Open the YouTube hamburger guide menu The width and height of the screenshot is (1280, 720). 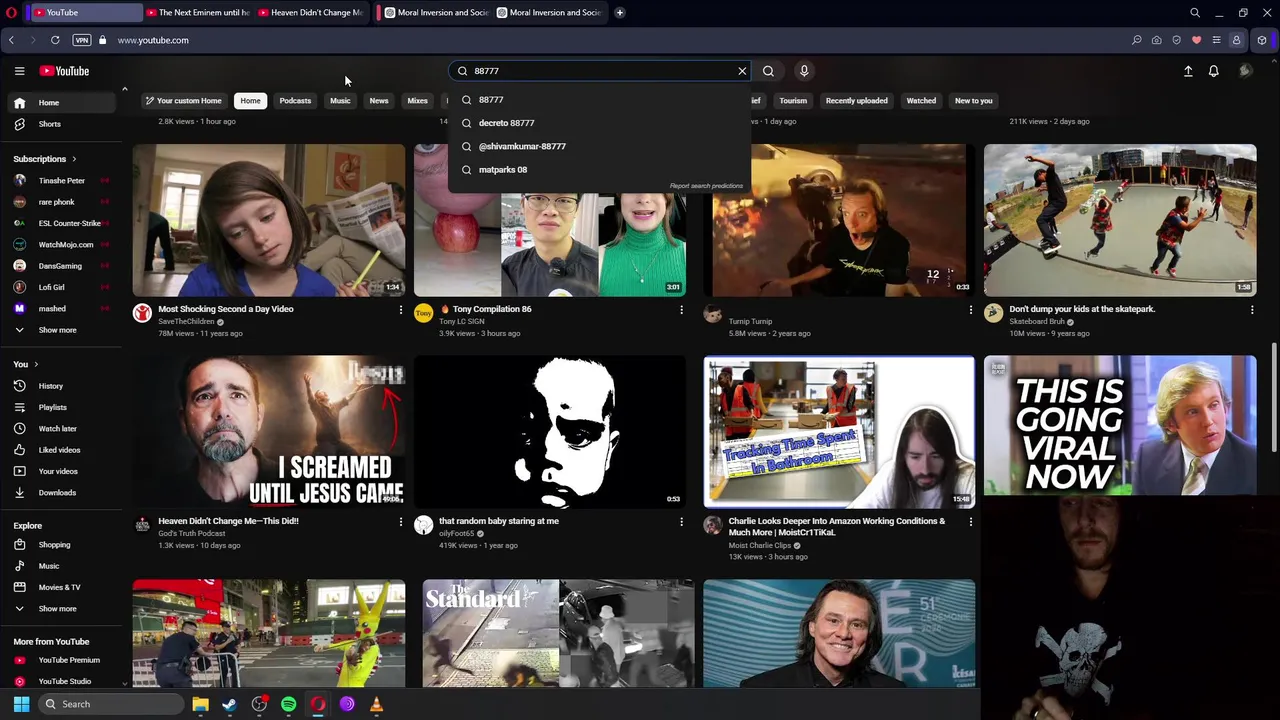tap(19, 71)
